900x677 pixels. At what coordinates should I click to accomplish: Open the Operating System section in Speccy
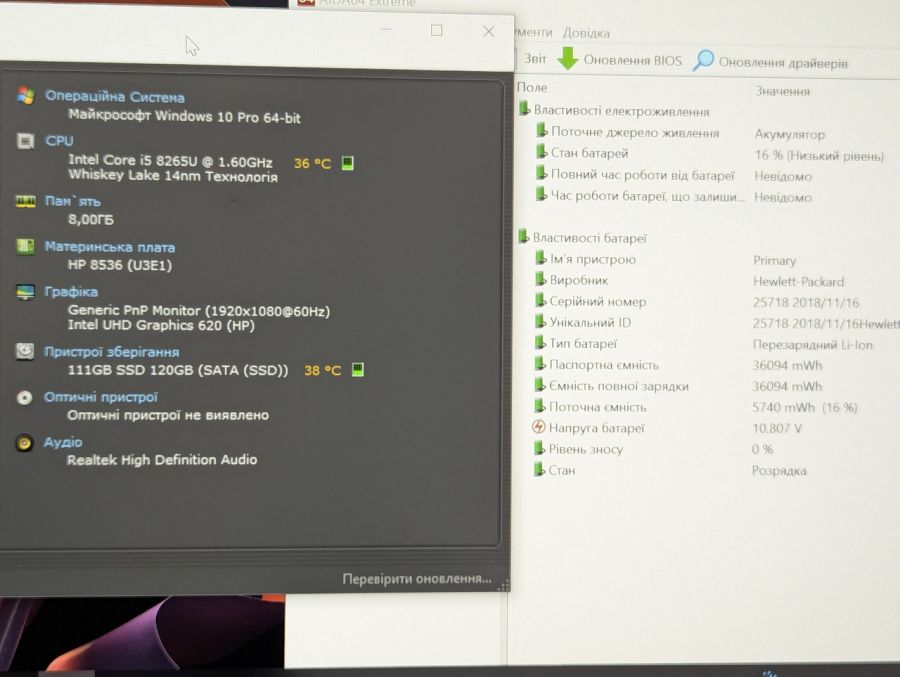coord(115,96)
